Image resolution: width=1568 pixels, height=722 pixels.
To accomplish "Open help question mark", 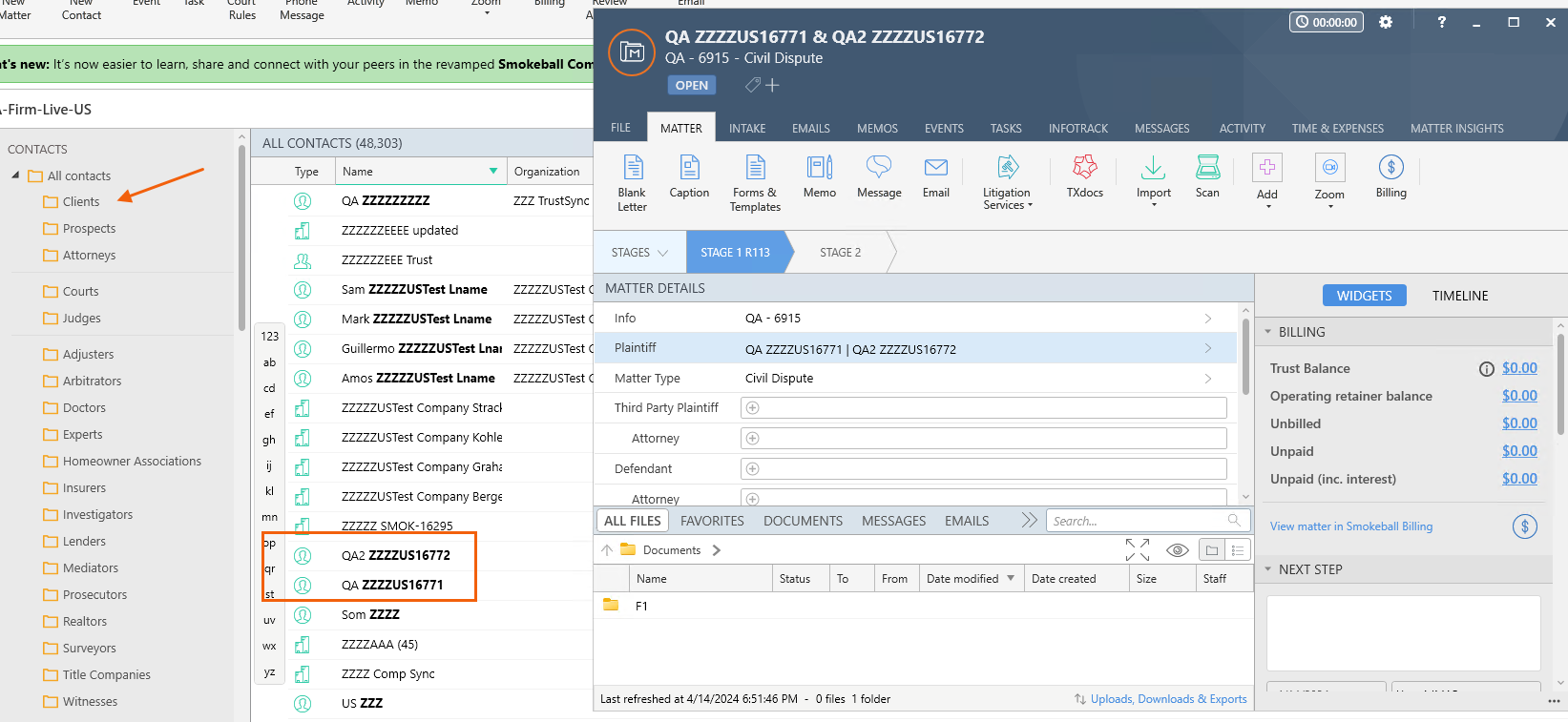I will tap(1441, 22).
